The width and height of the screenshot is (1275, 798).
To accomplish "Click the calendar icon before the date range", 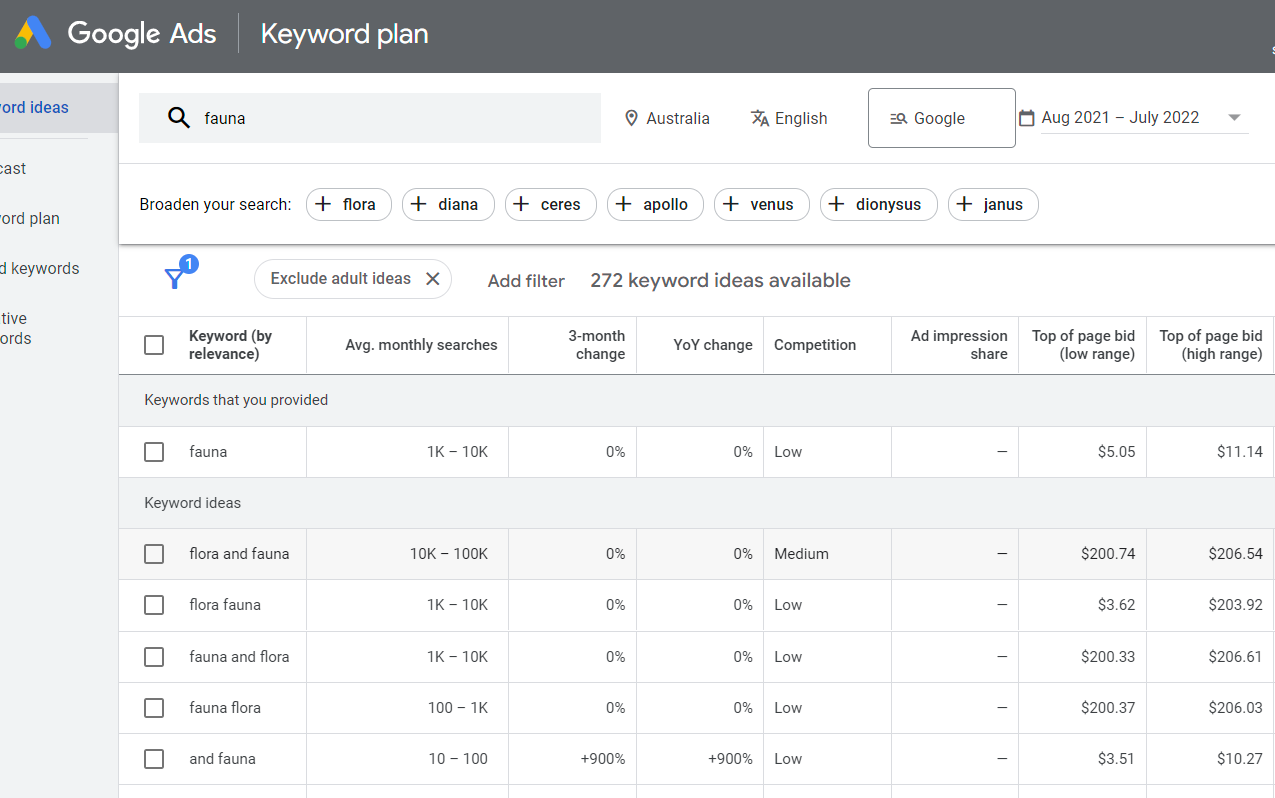I will pyautogui.click(x=1026, y=117).
